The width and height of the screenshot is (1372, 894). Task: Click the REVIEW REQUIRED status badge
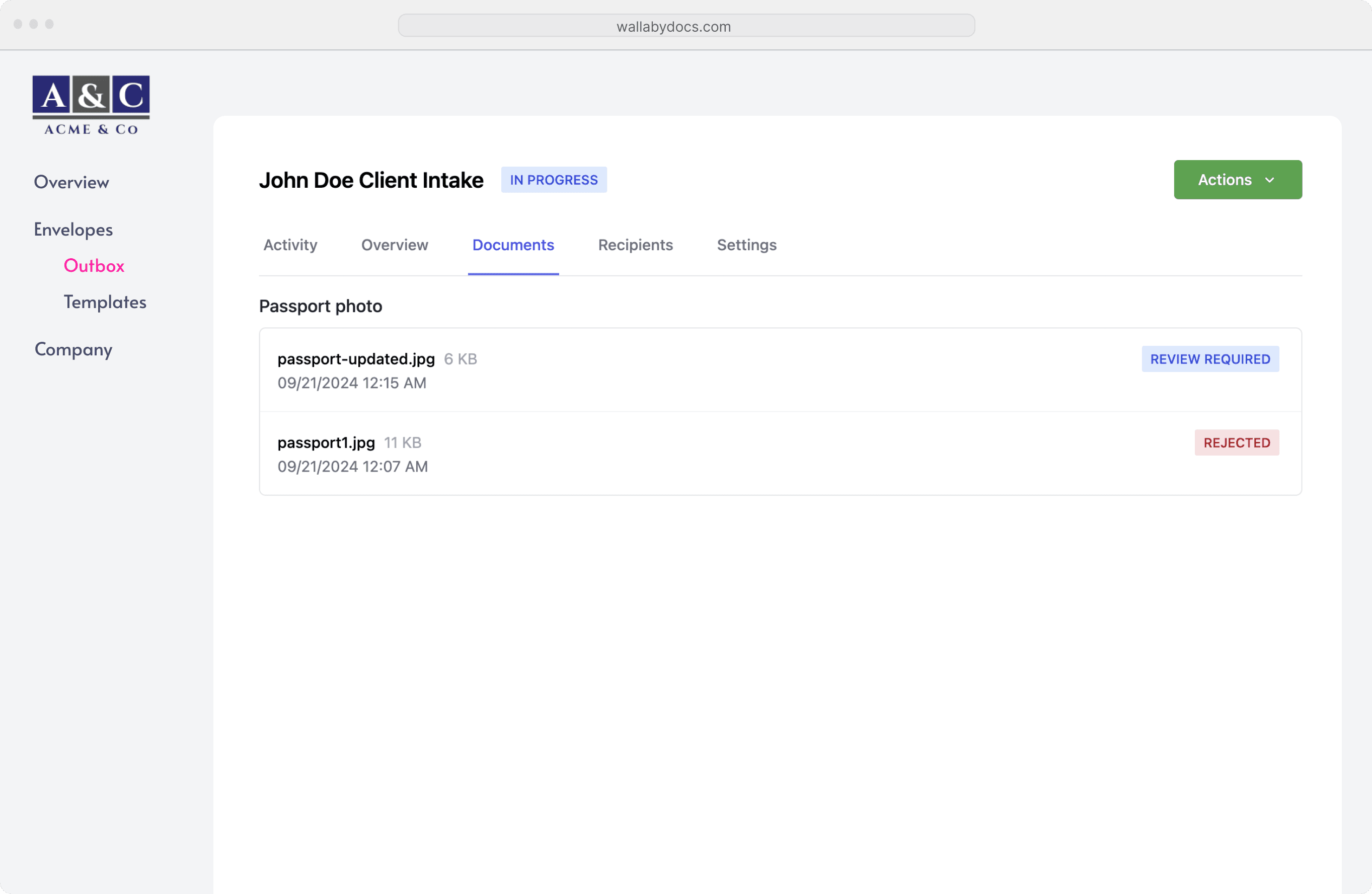1210,359
